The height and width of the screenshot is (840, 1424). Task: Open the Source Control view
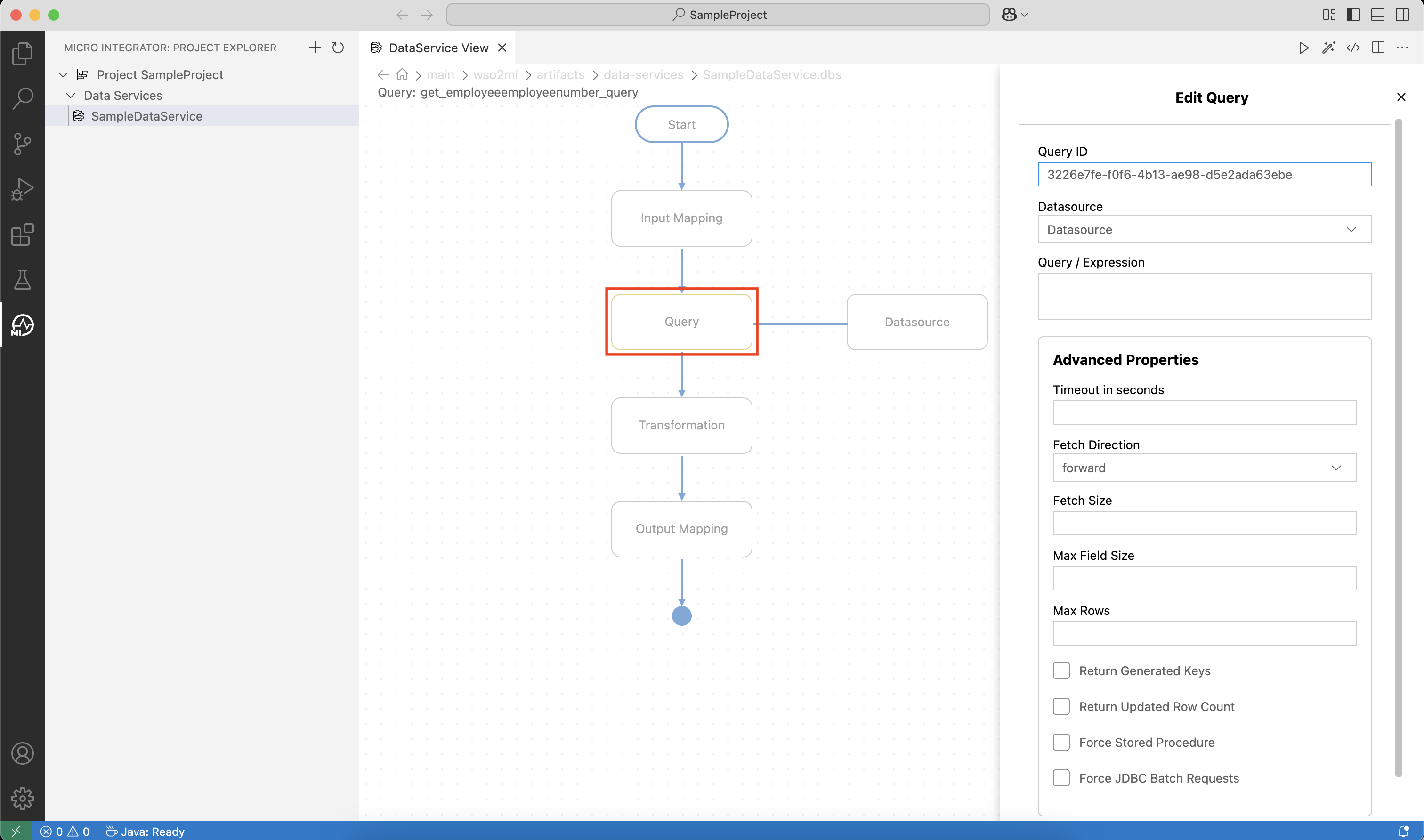pyautogui.click(x=23, y=144)
